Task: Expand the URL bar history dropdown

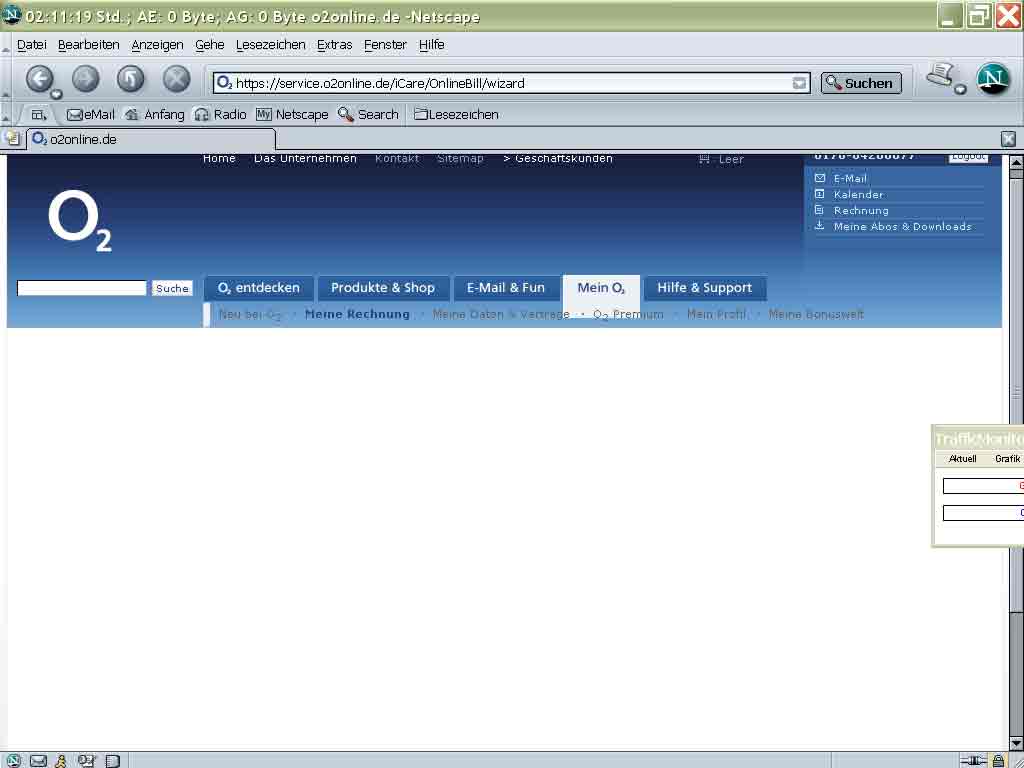Action: pos(799,83)
